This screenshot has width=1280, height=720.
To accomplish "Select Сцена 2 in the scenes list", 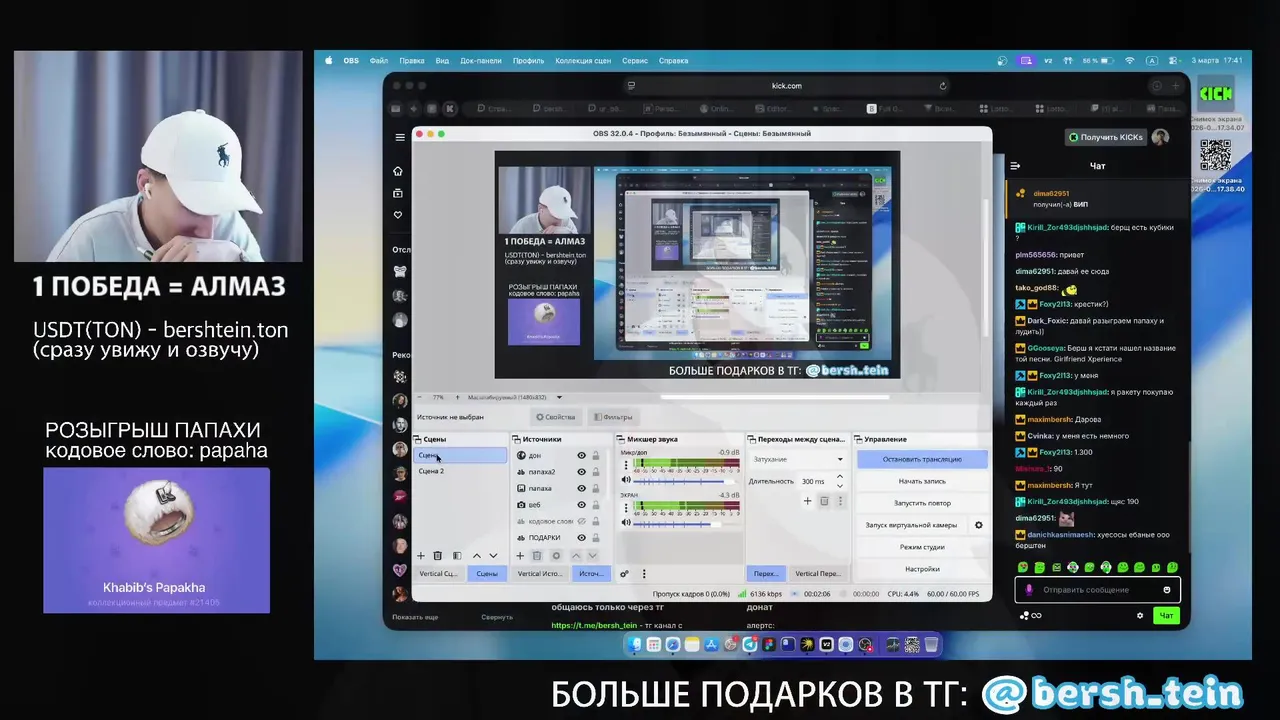I will [461, 471].
